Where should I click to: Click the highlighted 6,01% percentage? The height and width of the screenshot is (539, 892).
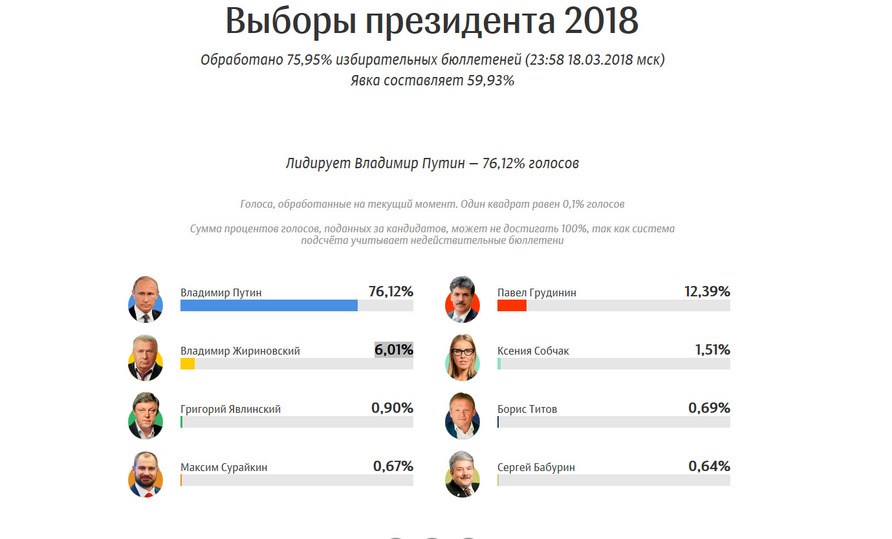(x=393, y=350)
